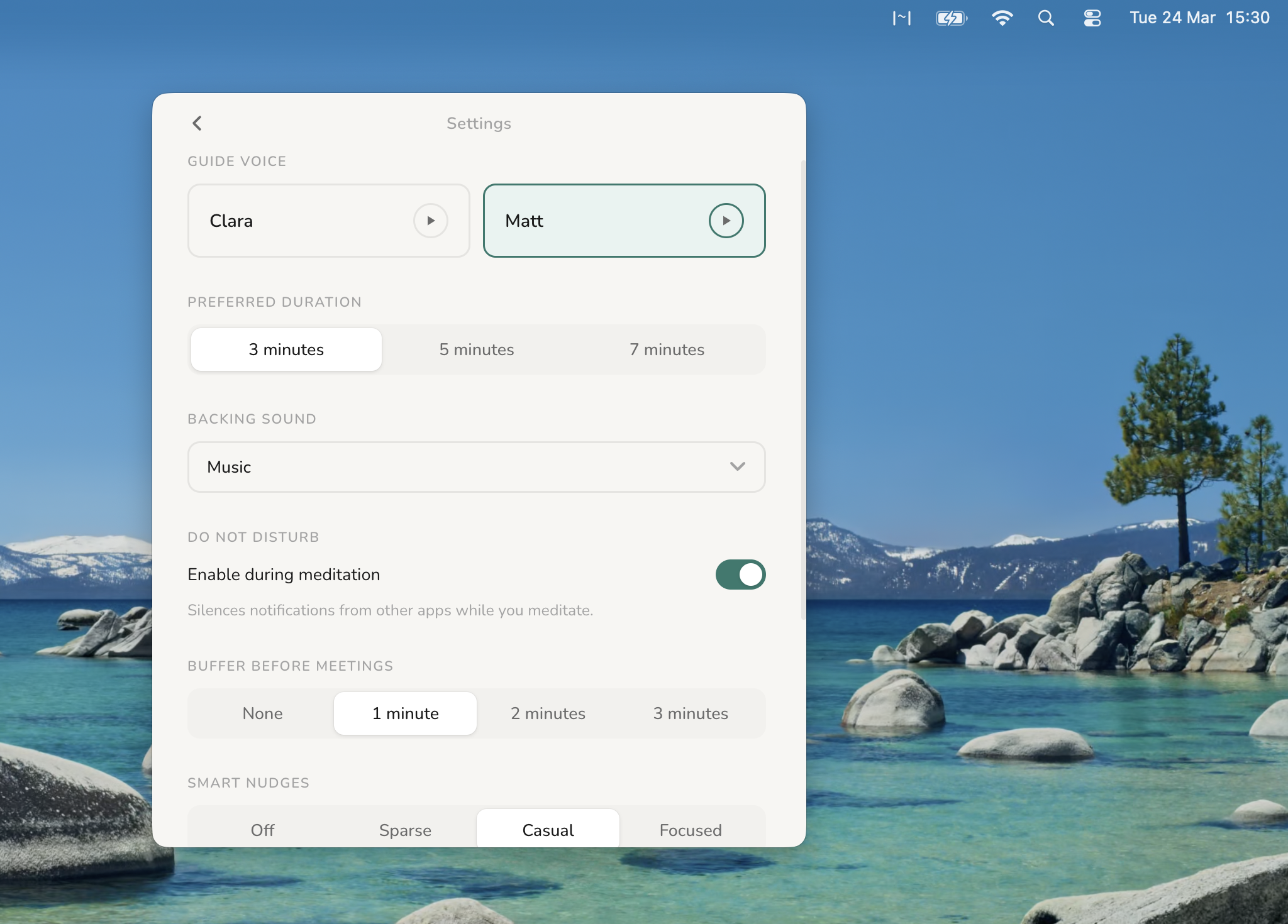Open the Control Center icon
The width and height of the screenshot is (1288, 924).
click(x=1092, y=18)
